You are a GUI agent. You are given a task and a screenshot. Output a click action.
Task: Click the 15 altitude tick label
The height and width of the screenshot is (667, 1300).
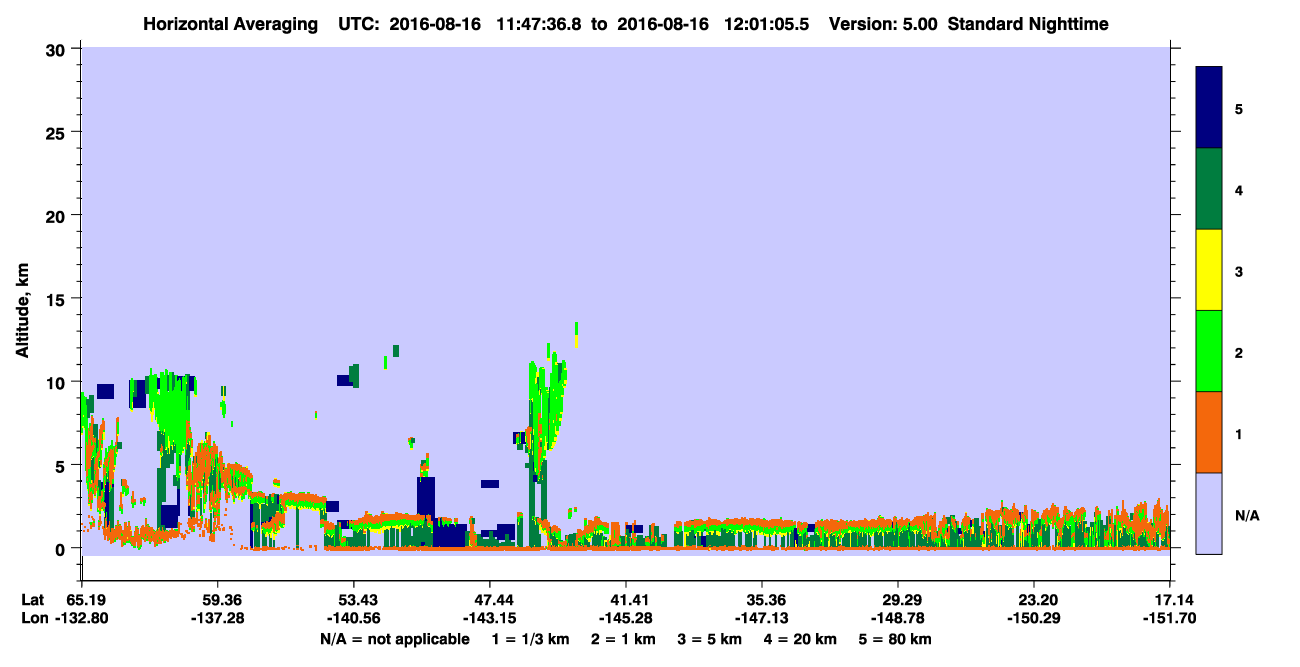58,299
